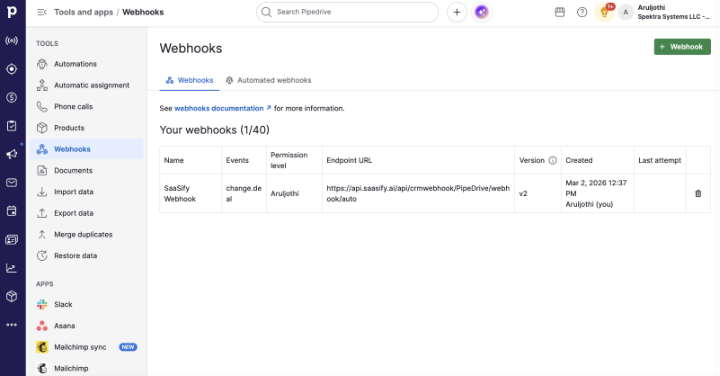The height and width of the screenshot is (376, 720).
Task: Open Products cube icon in left rail
Action: tap(12, 296)
